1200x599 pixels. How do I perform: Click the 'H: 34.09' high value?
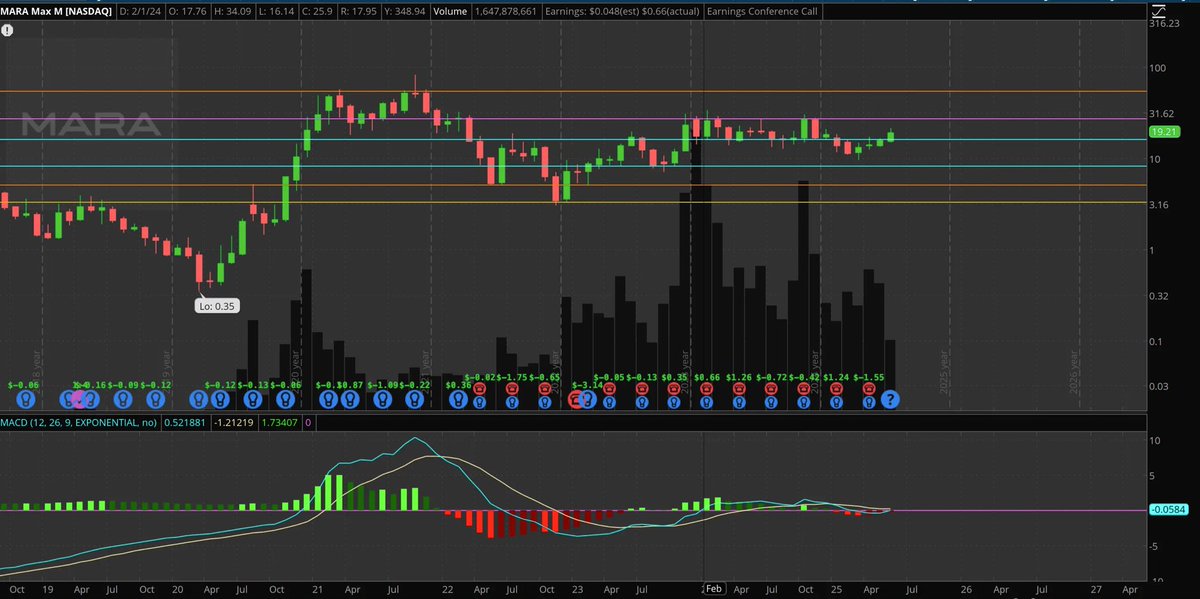click(232, 14)
